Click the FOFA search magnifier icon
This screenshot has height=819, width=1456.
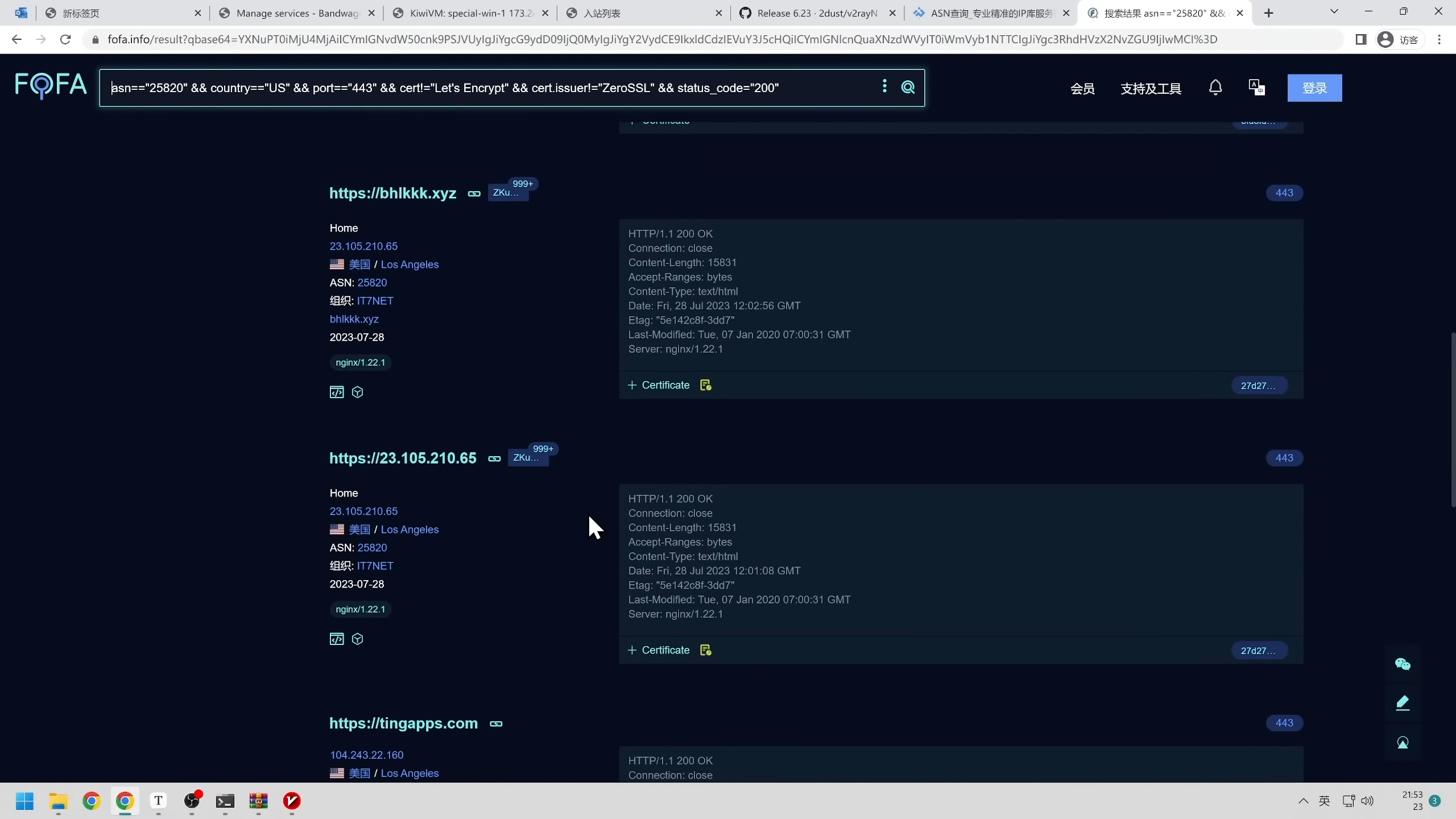[x=908, y=87]
